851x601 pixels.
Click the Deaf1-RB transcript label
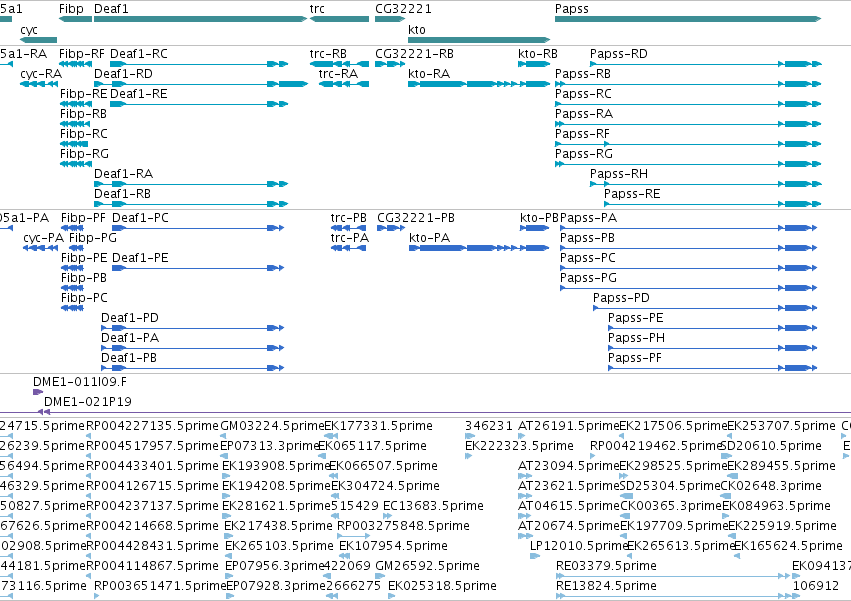(x=123, y=194)
